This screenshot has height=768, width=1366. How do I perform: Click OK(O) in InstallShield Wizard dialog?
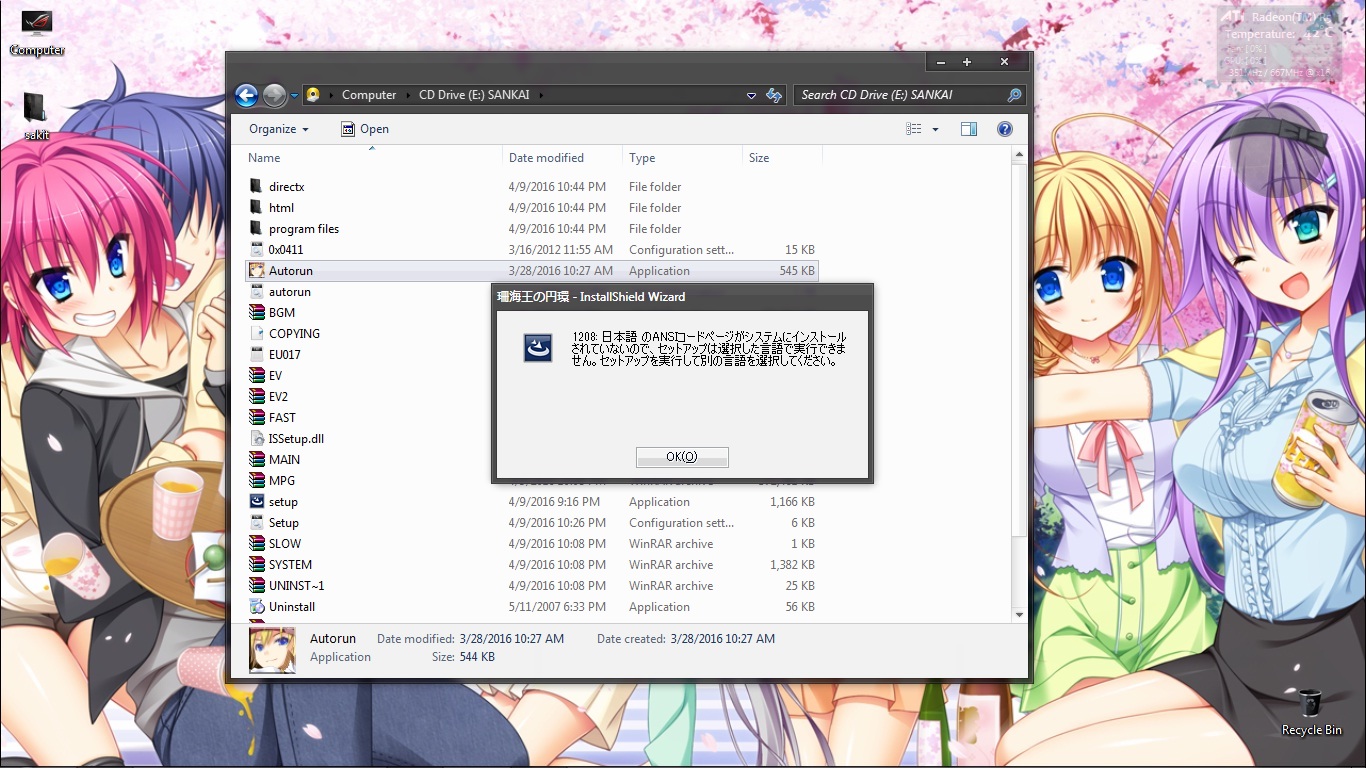tap(682, 457)
